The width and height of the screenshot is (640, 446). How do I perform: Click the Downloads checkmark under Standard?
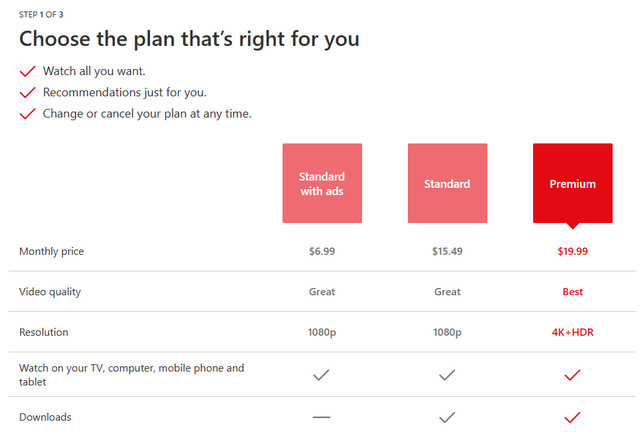click(x=447, y=417)
